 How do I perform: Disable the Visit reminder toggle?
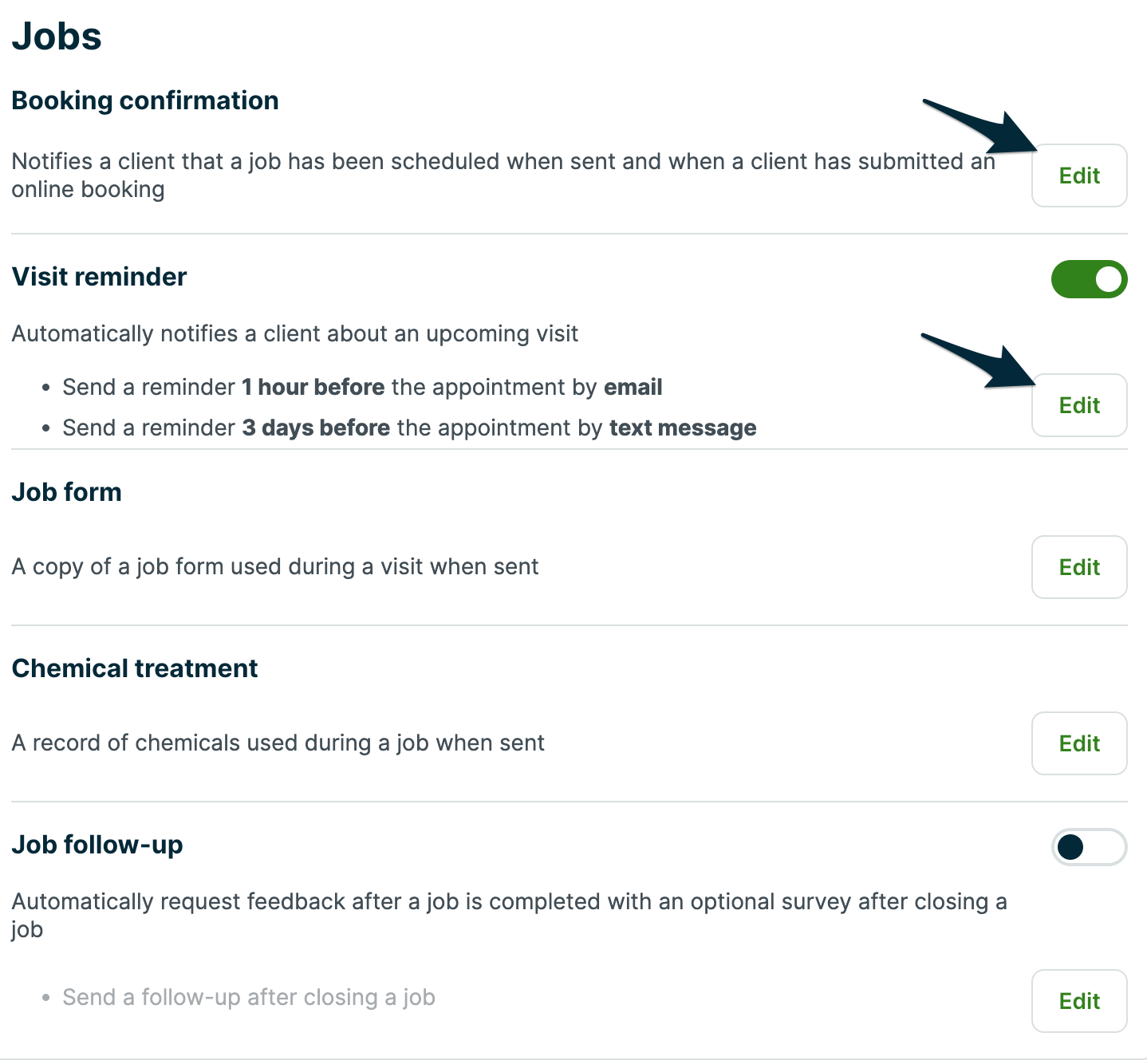point(1089,279)
